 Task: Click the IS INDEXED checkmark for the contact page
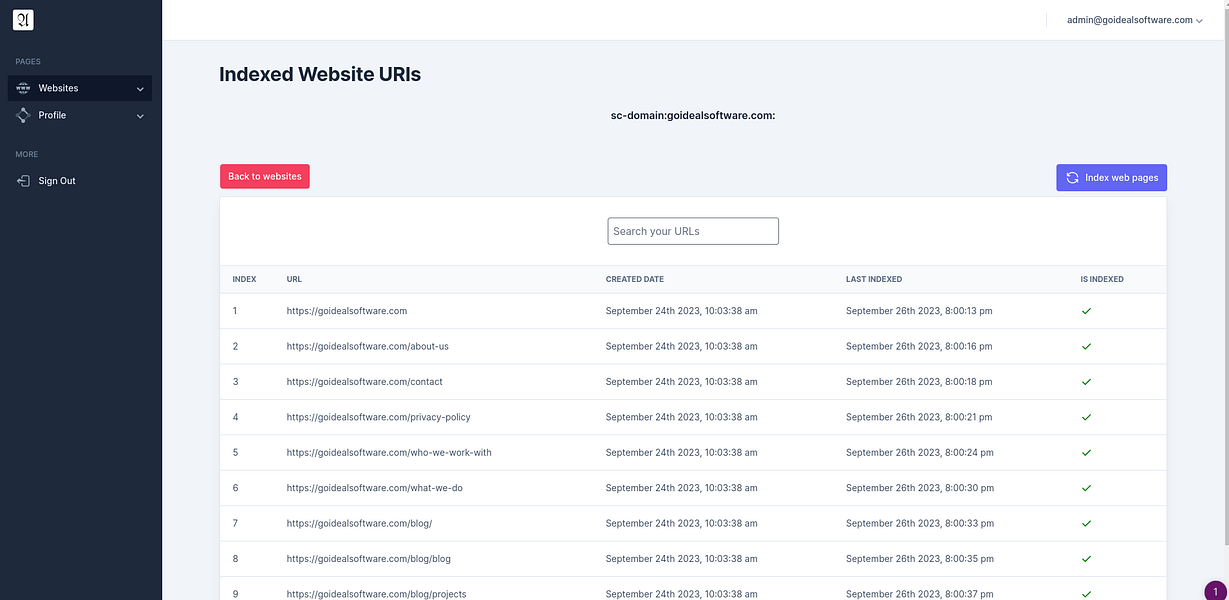(x=1085, y=381)
